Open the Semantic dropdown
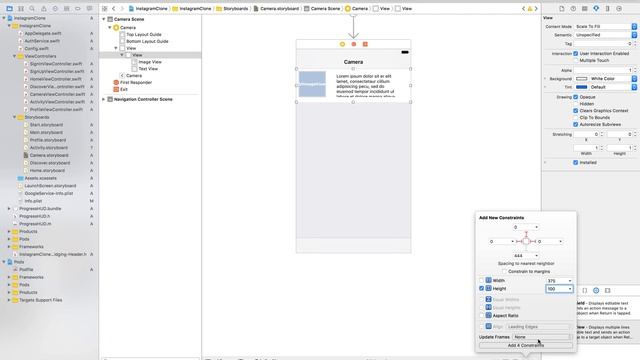Image resolution: width=640 pixels, height=360 pixels. (605, 35)
